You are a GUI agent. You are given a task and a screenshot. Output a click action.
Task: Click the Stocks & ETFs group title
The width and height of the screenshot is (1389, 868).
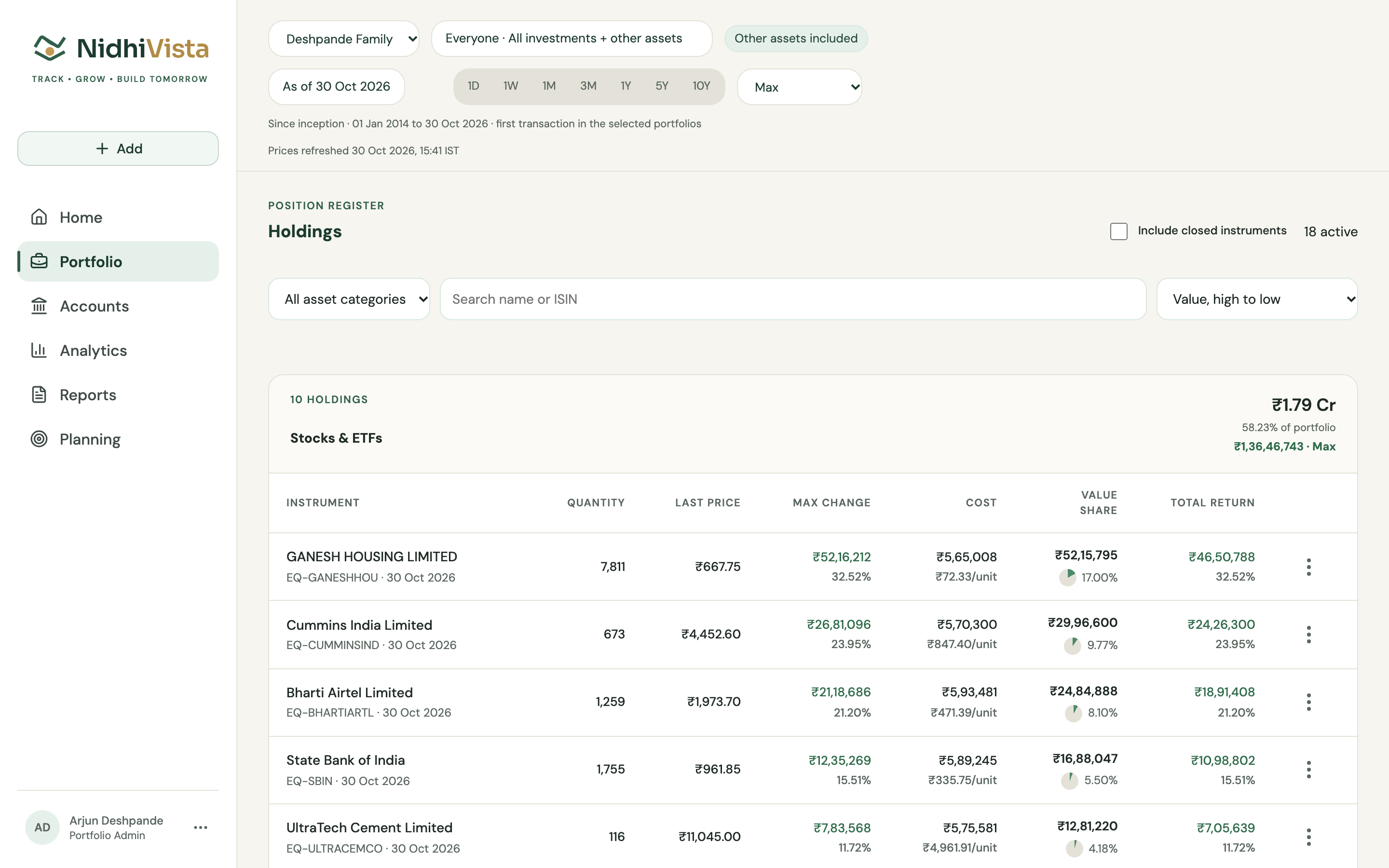(336, 438)
